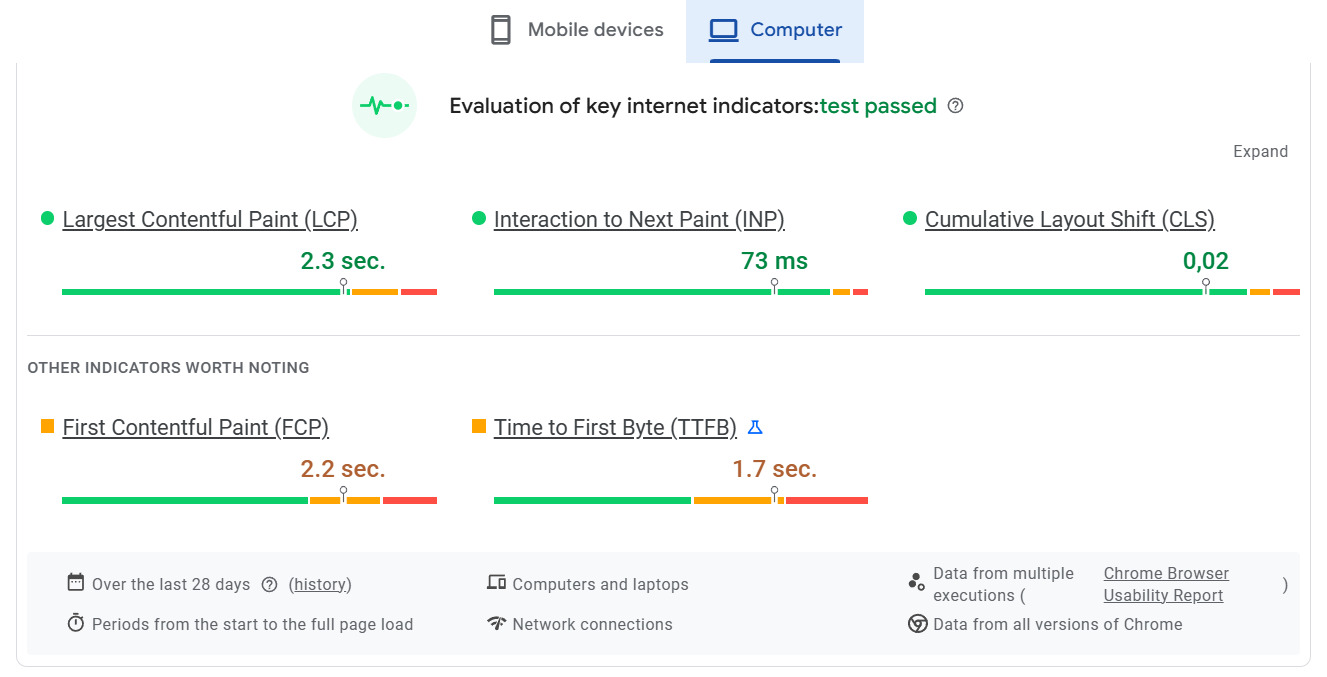1327x677 pixels.
Task: Open First Contentful Paint (FCP) link
Action: 195,428
